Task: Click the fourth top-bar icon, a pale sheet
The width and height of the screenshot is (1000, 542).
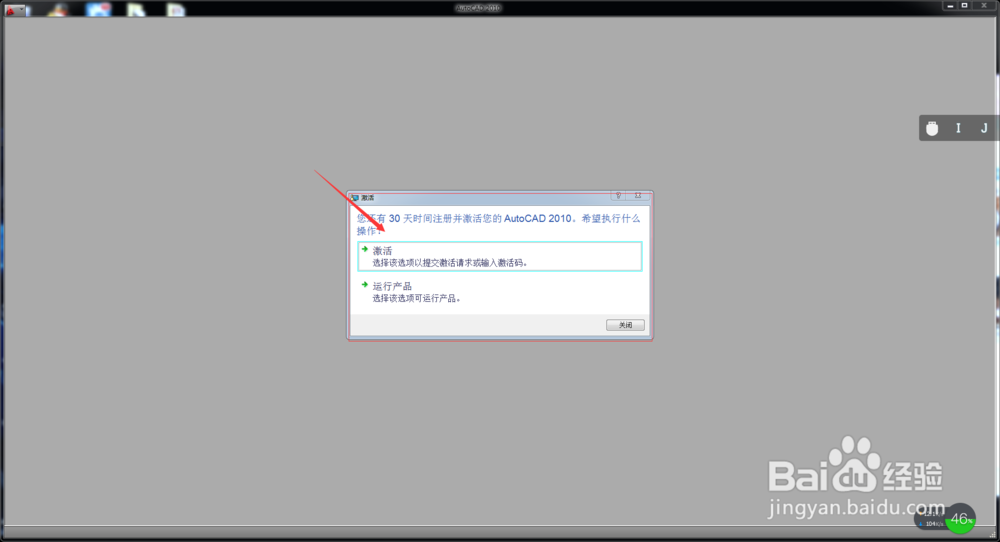Action: [x=136, y=9]
